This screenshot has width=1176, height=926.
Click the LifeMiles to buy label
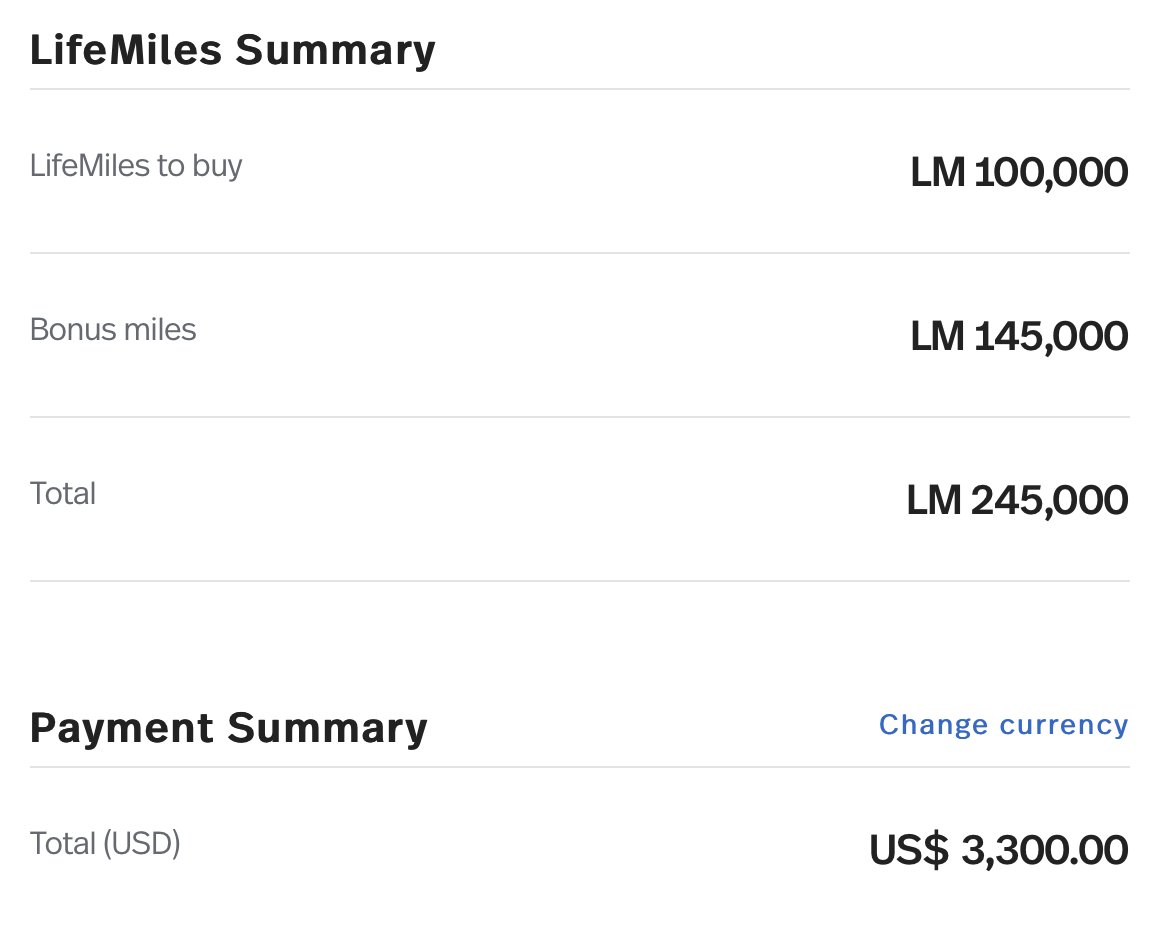tap(136, 166)
